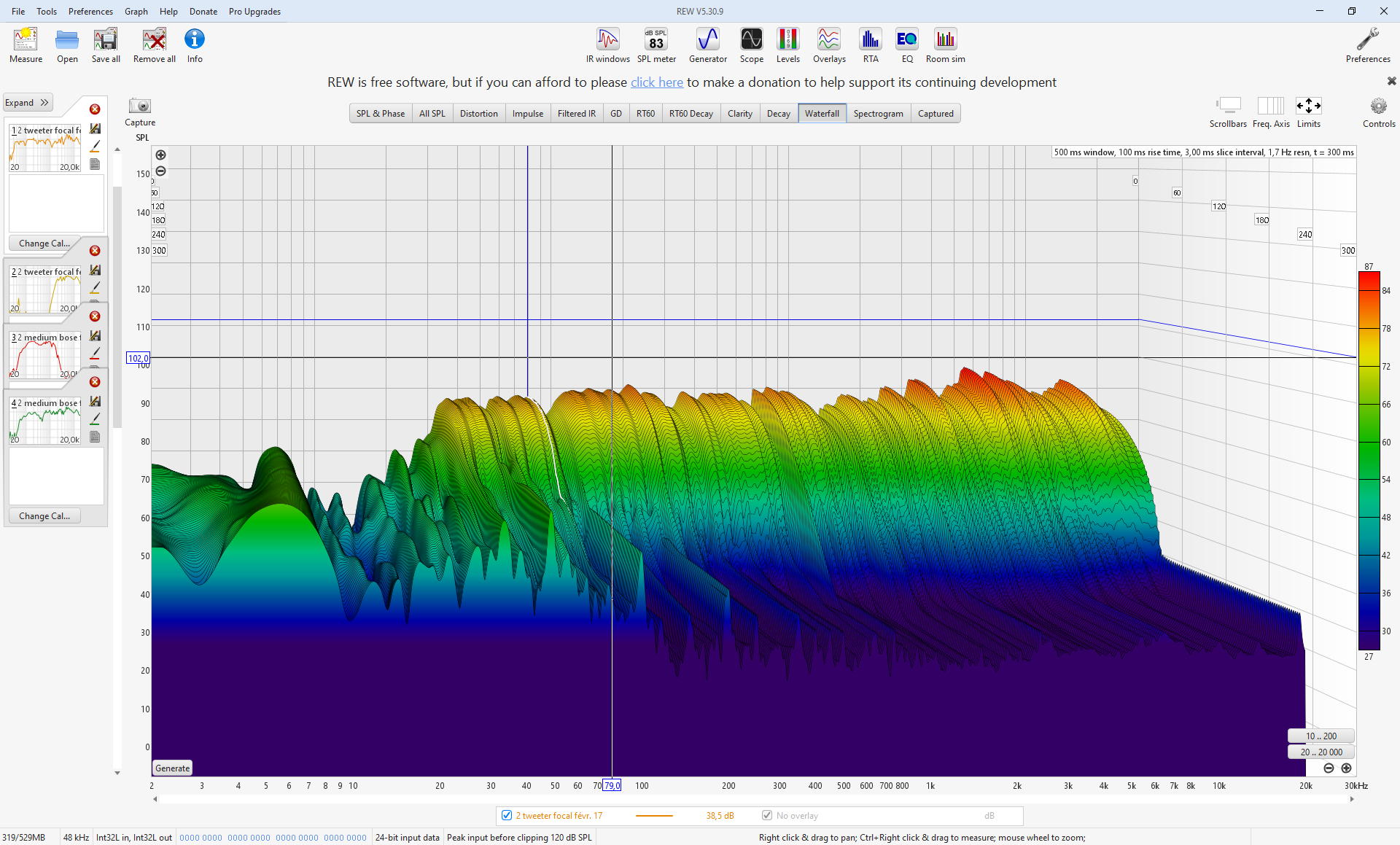1400x845 pixels.
Task: Toggle Scrollbars display
Action: pos(1228,106)
